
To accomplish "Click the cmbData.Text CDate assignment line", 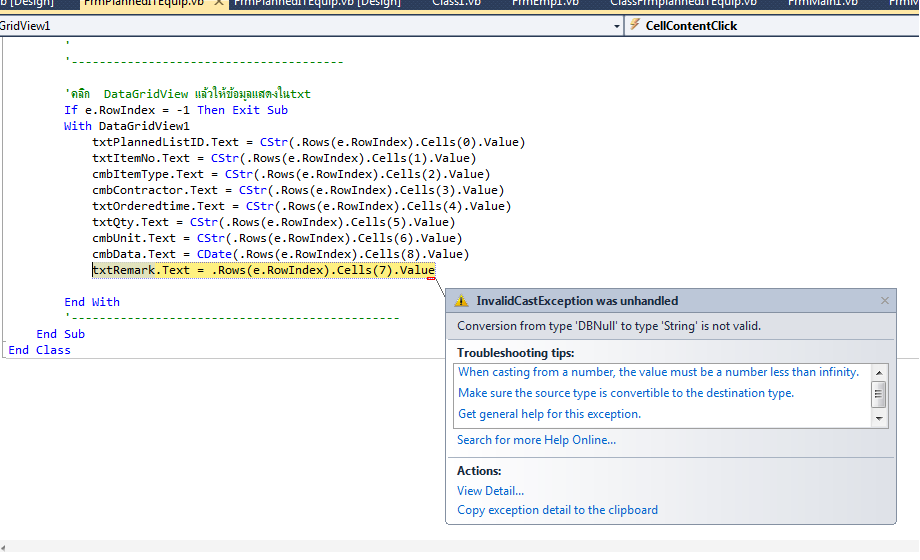I will 280,254.
